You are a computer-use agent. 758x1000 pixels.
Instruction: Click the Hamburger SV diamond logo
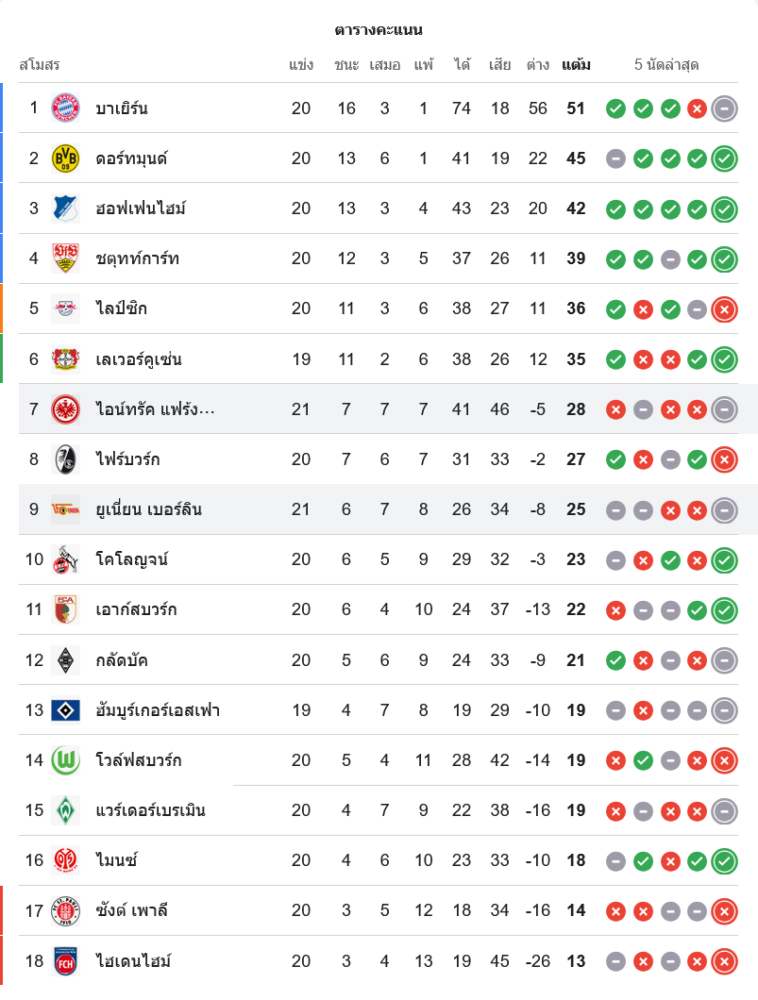coord(66,710)
